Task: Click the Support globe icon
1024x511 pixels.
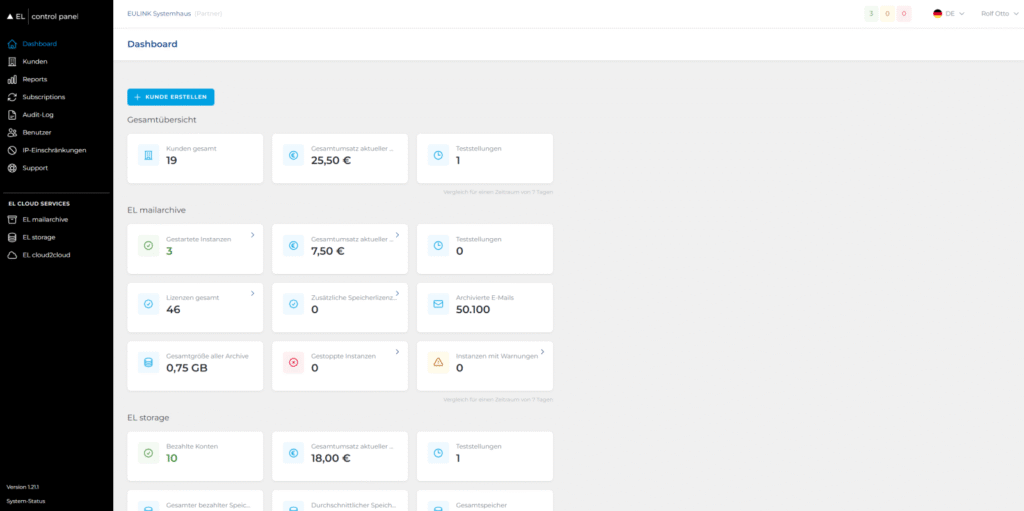Action: pos(12,168)
